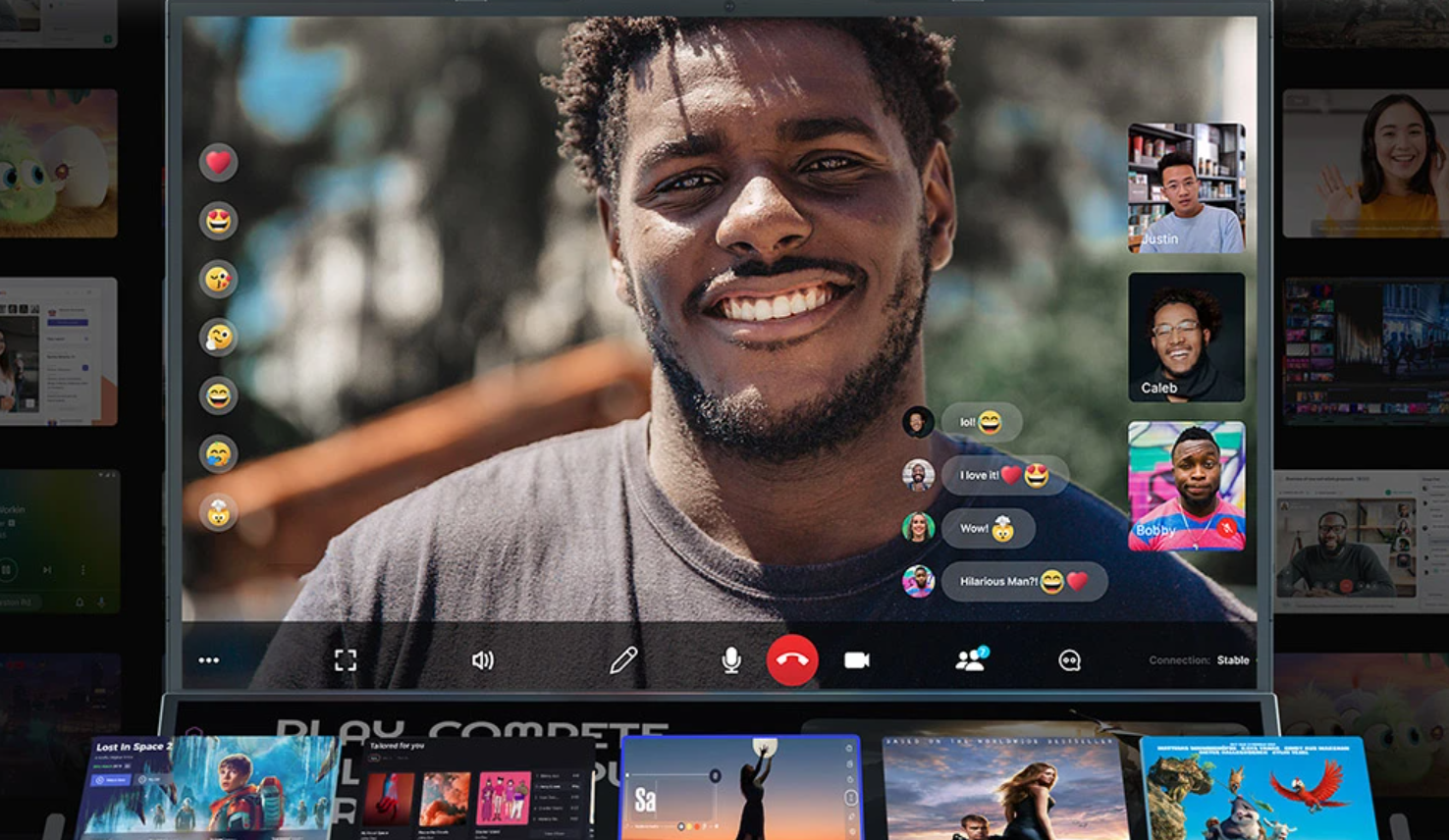
Task: Click the pause control in left music player
Action: click(6, 569)
